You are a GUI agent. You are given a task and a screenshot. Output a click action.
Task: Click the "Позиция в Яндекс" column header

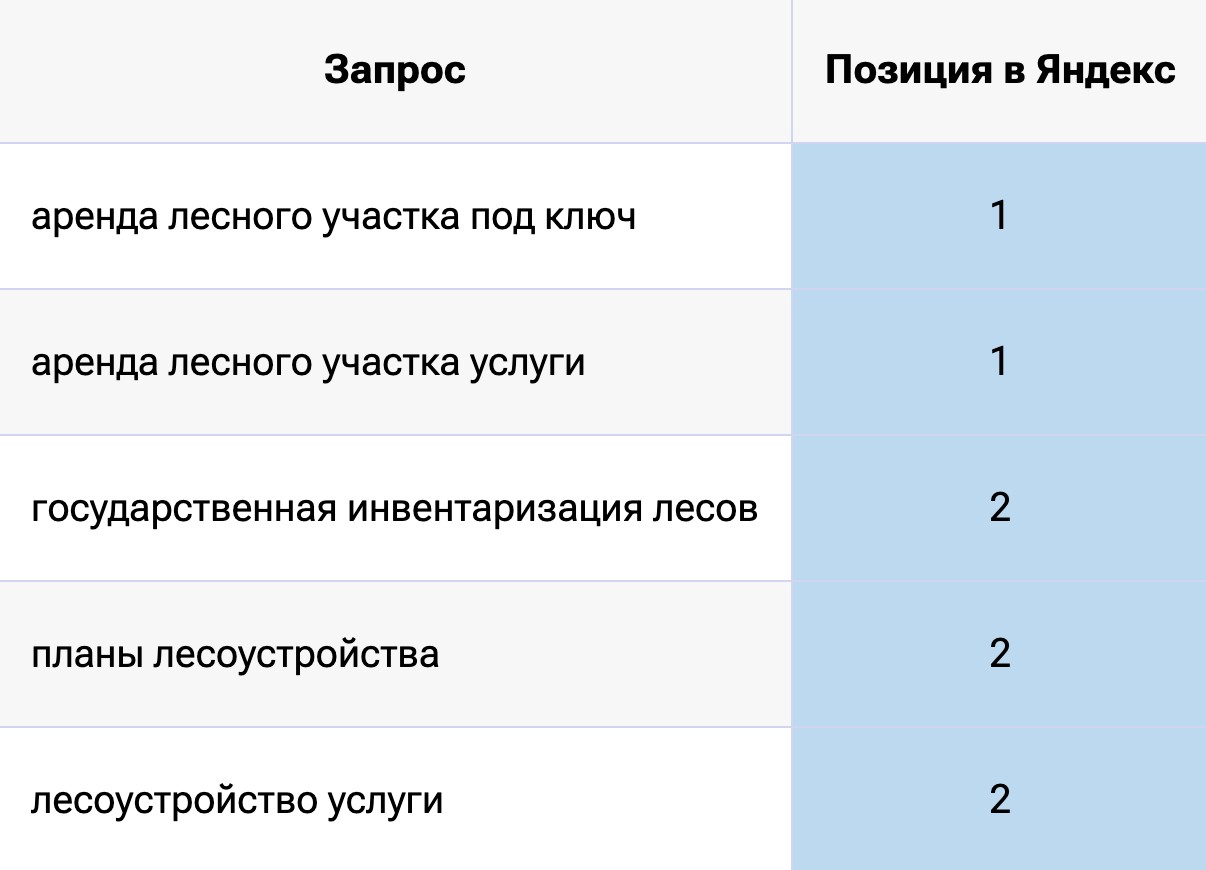click(999, 71)
